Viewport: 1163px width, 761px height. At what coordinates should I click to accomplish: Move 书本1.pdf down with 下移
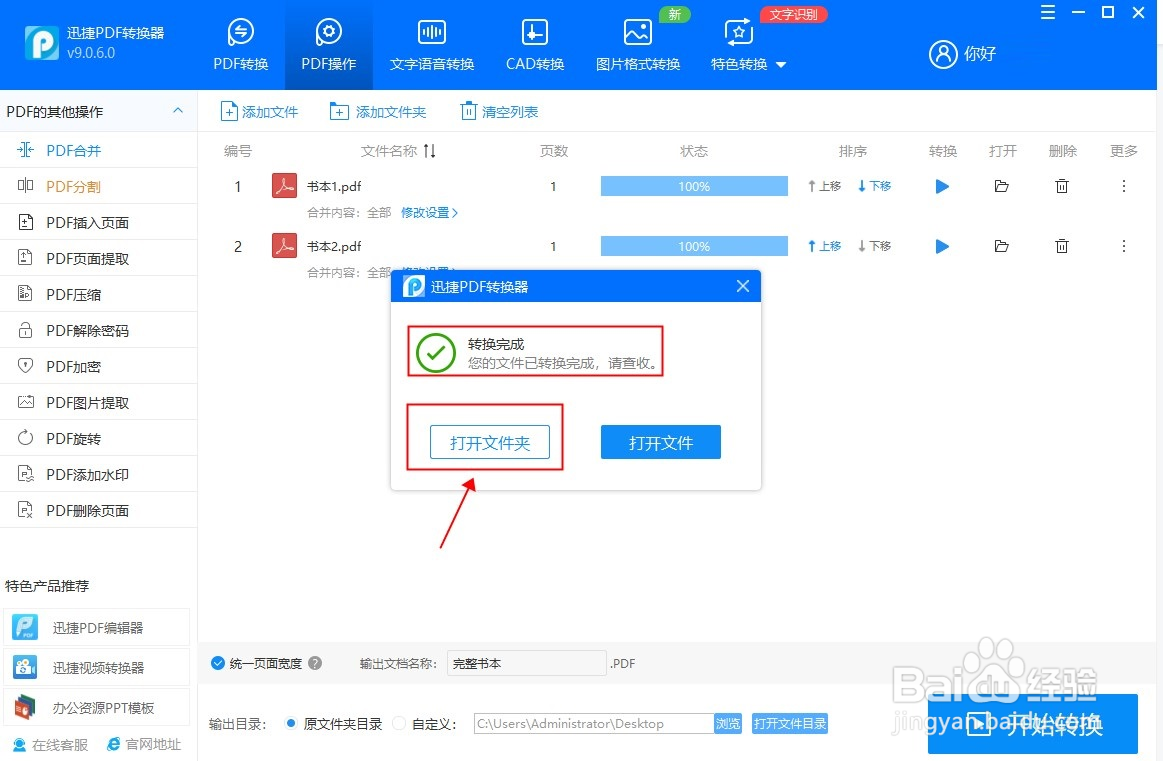(874, 186)
